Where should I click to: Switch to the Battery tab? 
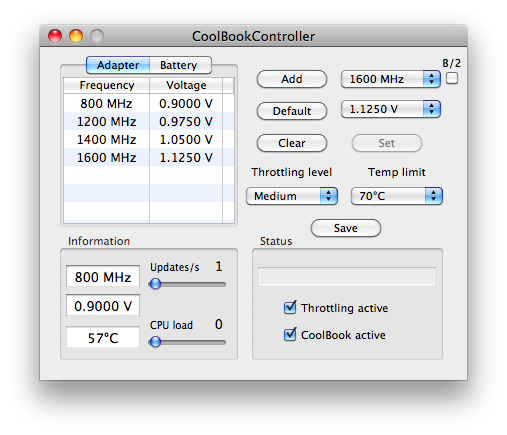click(180, 65)
